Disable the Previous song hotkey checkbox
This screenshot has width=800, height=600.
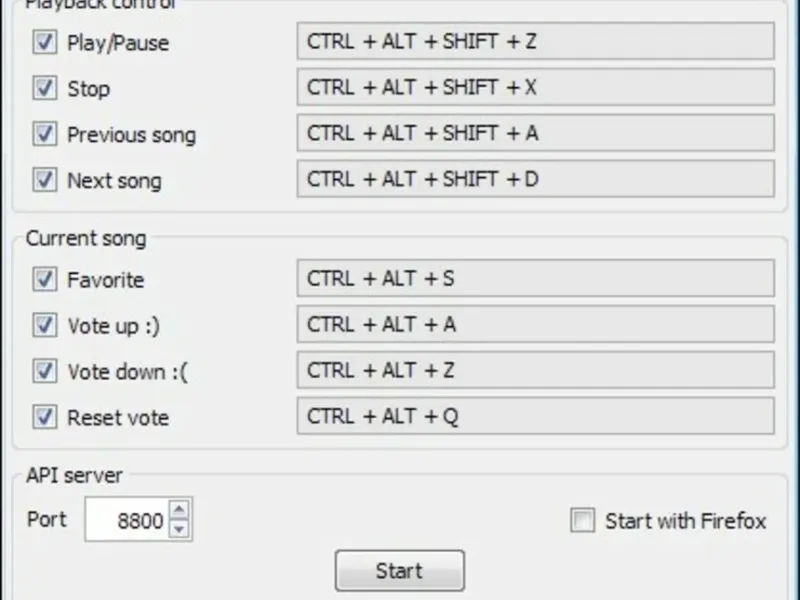pyautogui.click(x=45, y=134)
